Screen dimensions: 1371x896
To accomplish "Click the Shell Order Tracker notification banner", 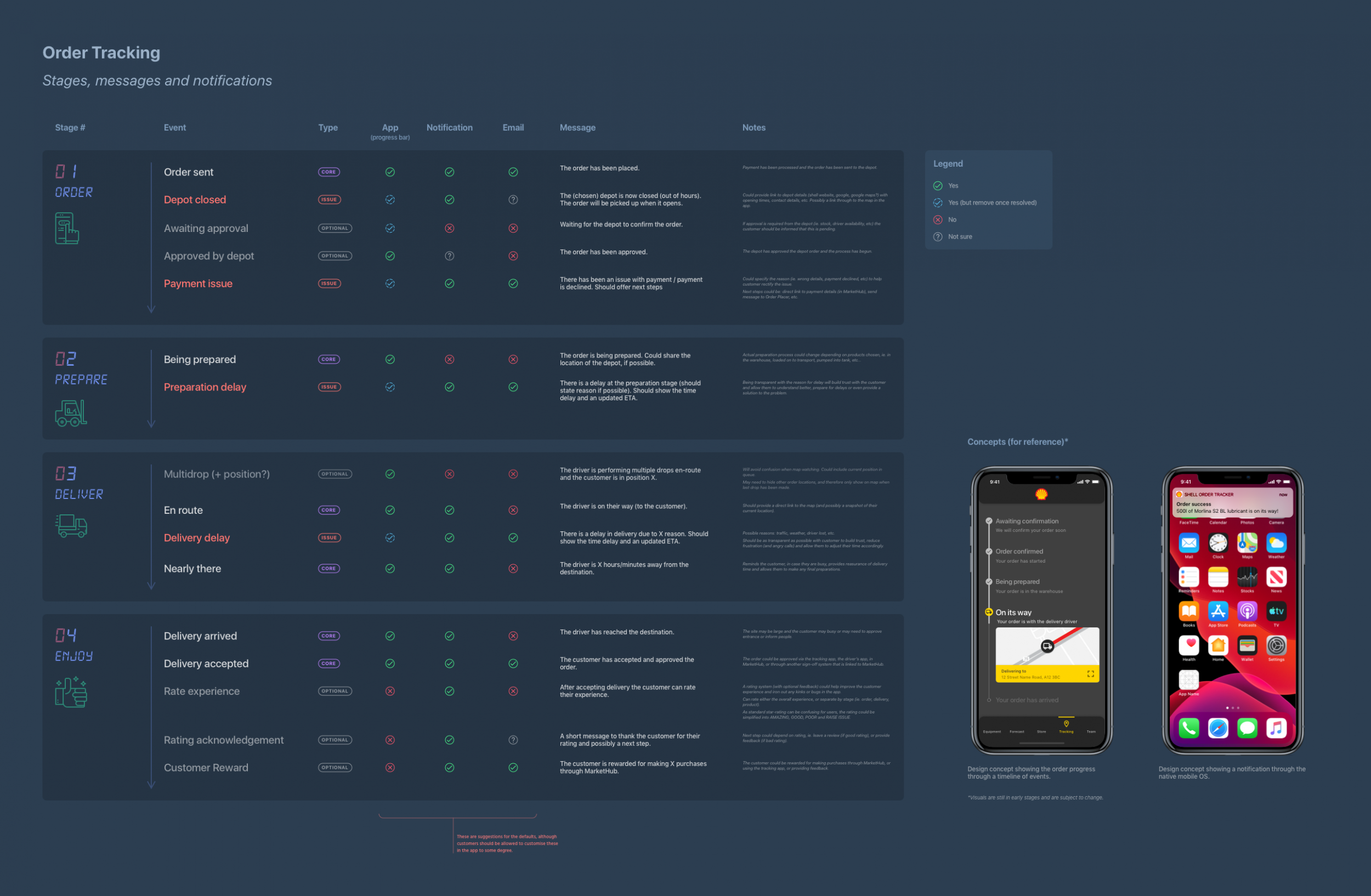I will (1232, 503).
